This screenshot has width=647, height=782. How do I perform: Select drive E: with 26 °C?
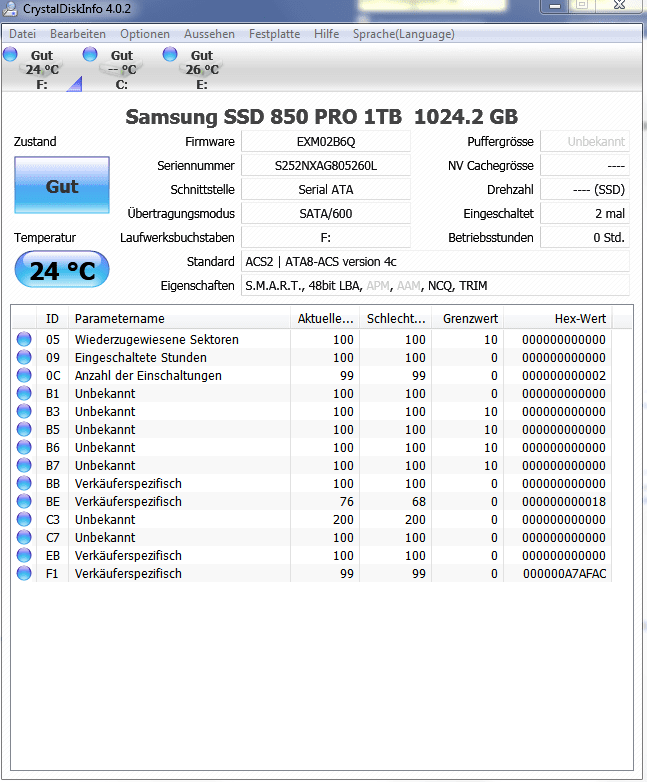coord(201,70)
